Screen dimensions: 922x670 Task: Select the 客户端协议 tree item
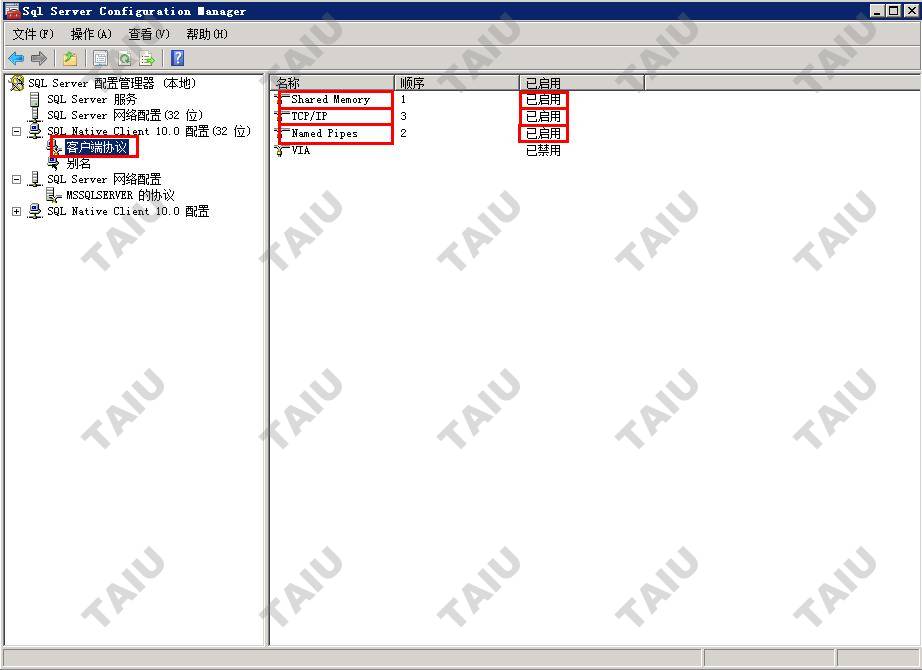[x=96, y=147]
